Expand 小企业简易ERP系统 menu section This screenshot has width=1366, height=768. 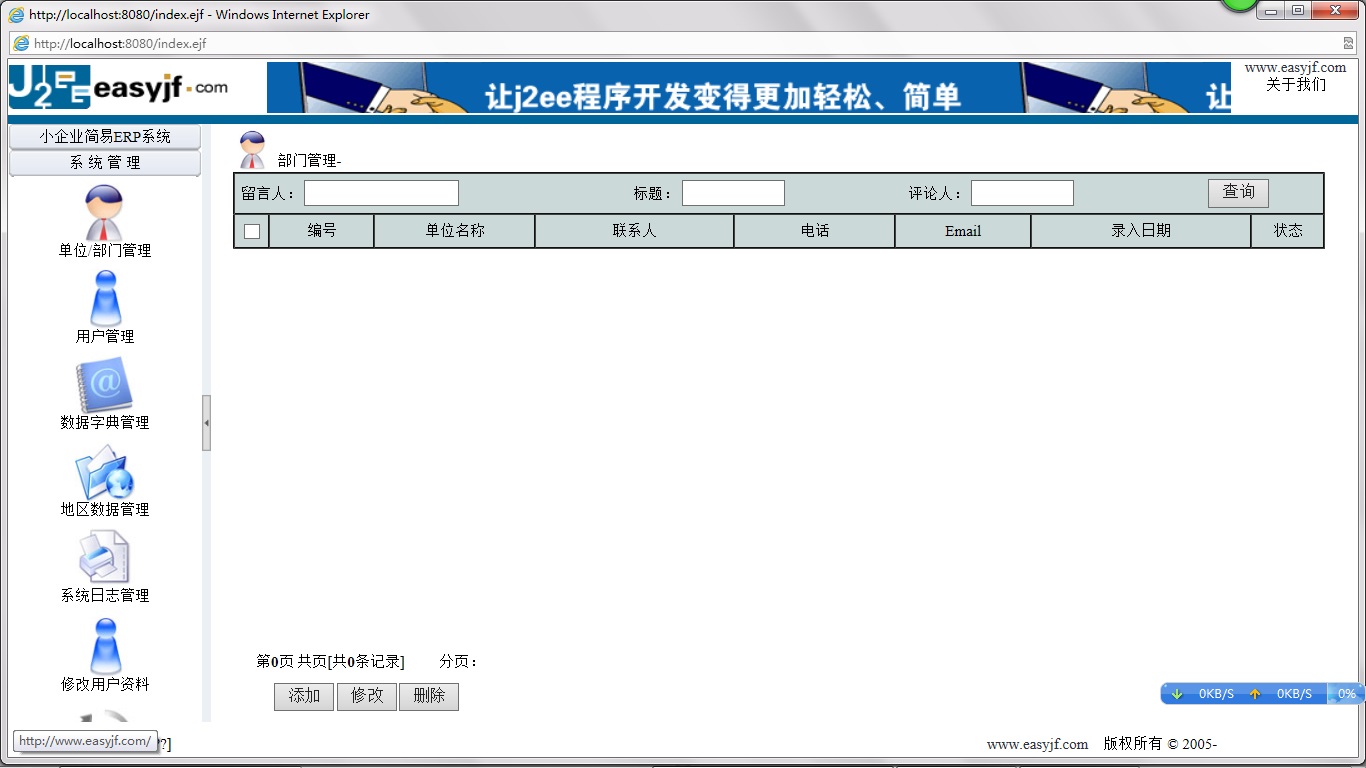point(105,137)
